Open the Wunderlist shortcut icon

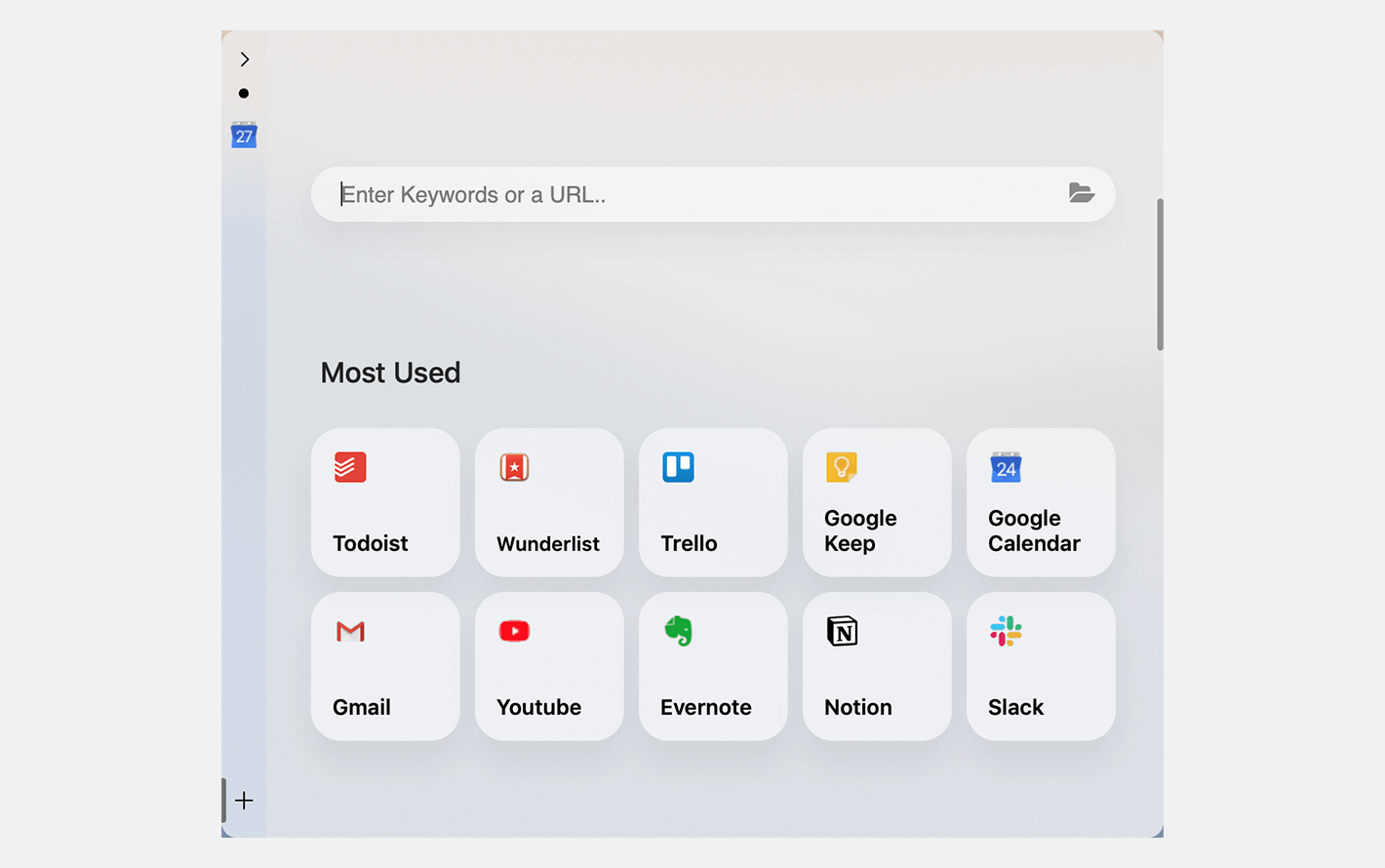point(514,467)
